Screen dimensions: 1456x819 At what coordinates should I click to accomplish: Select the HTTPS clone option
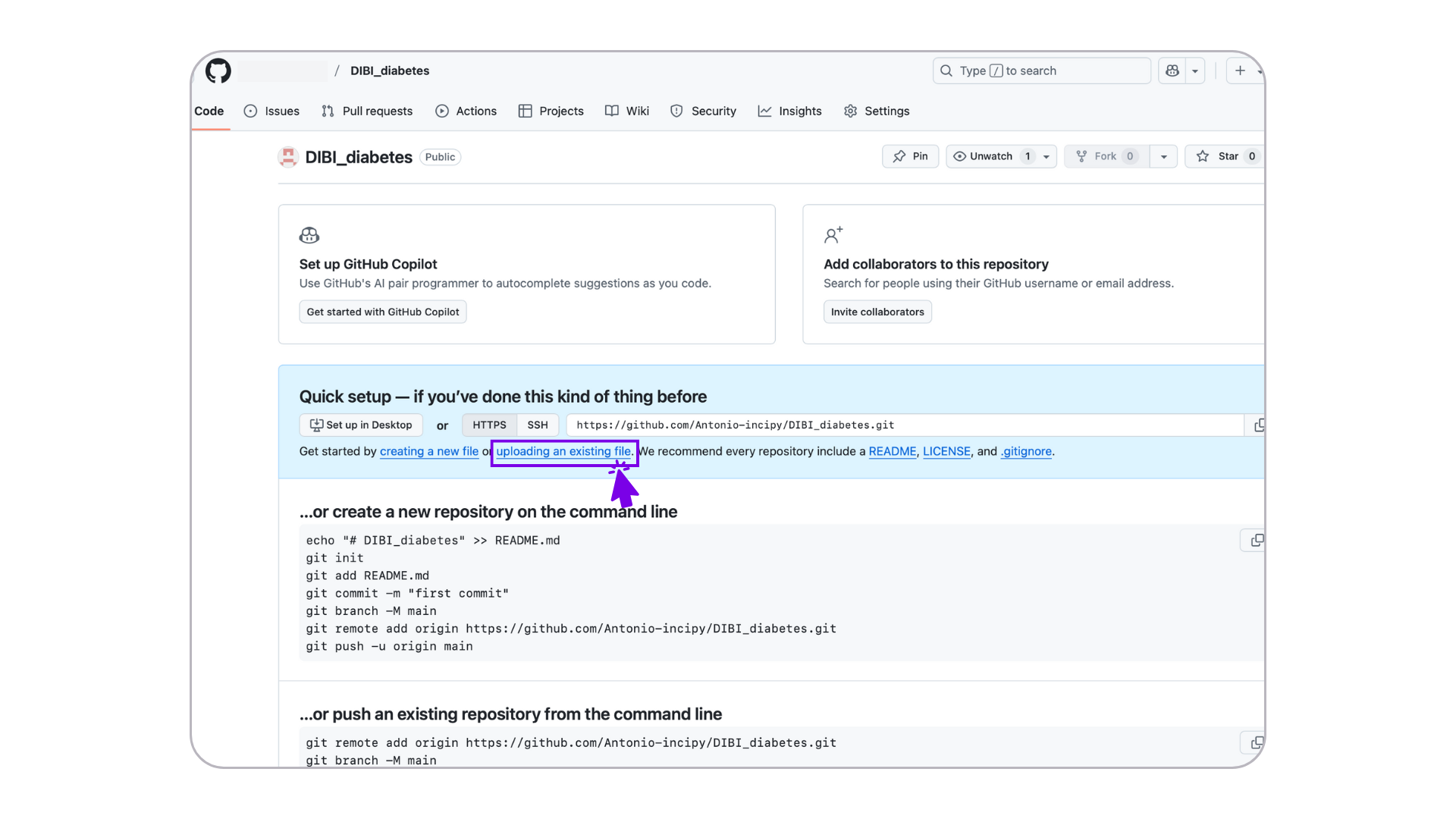point(489,425)
